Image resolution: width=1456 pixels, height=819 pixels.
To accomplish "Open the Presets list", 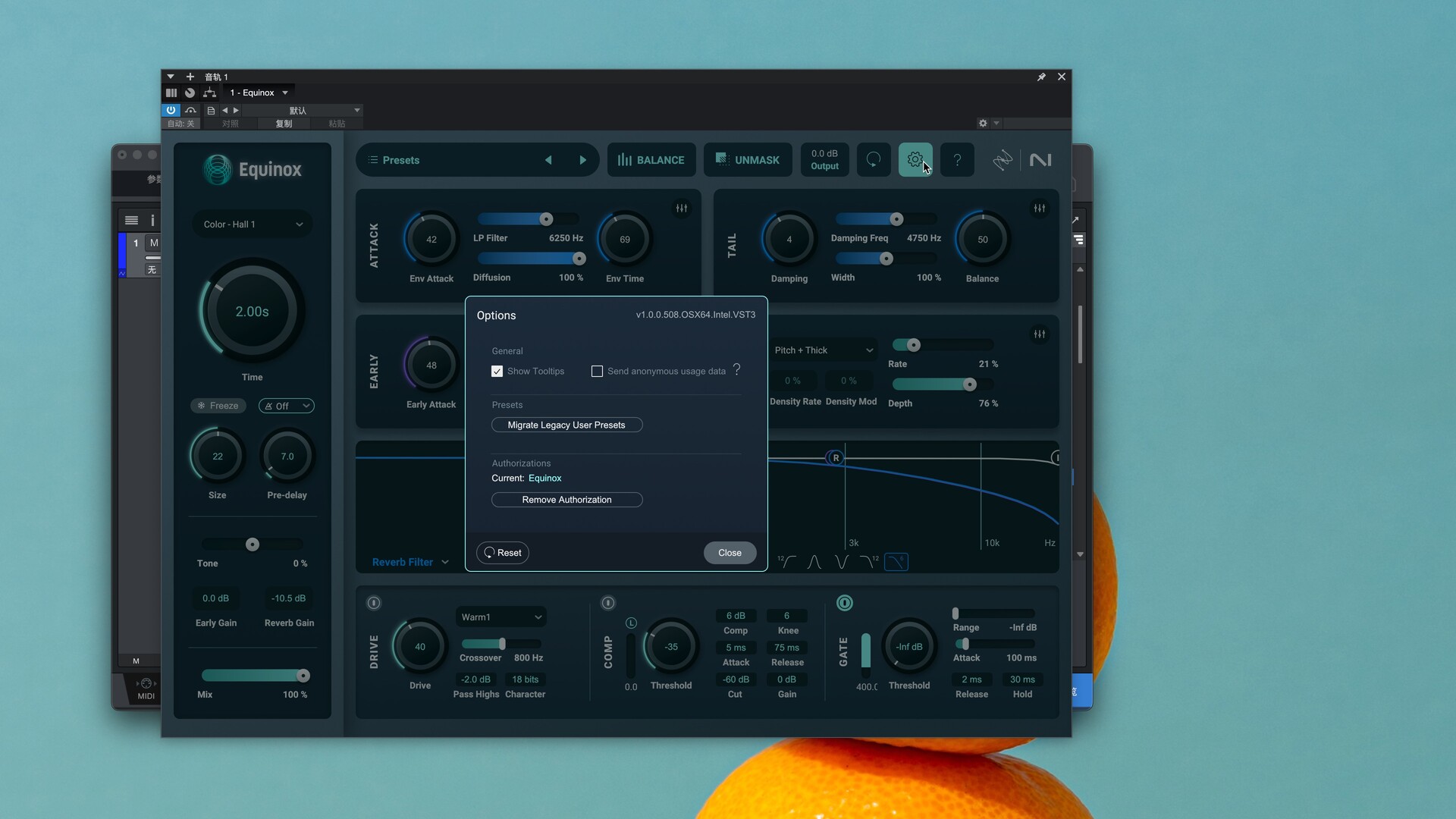I will pyautogui.click(x=394, y=160).
